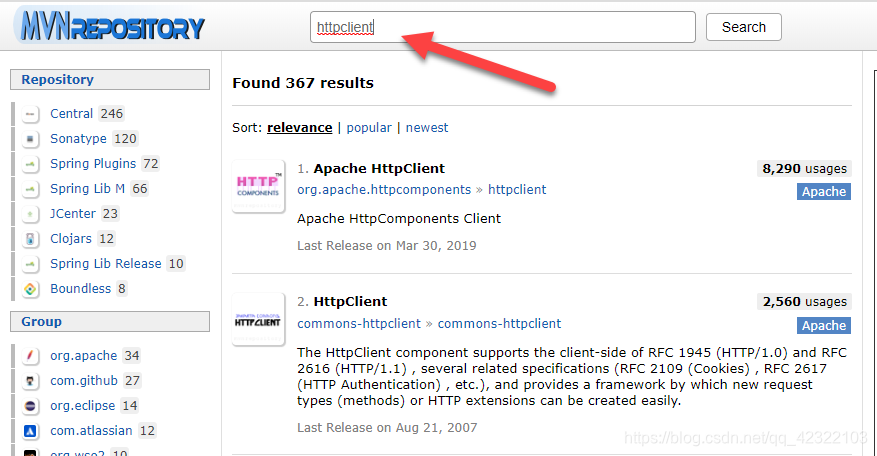Click the Apache license tag on commons-httpclient

pyautogui.click(x=824, y=325)
